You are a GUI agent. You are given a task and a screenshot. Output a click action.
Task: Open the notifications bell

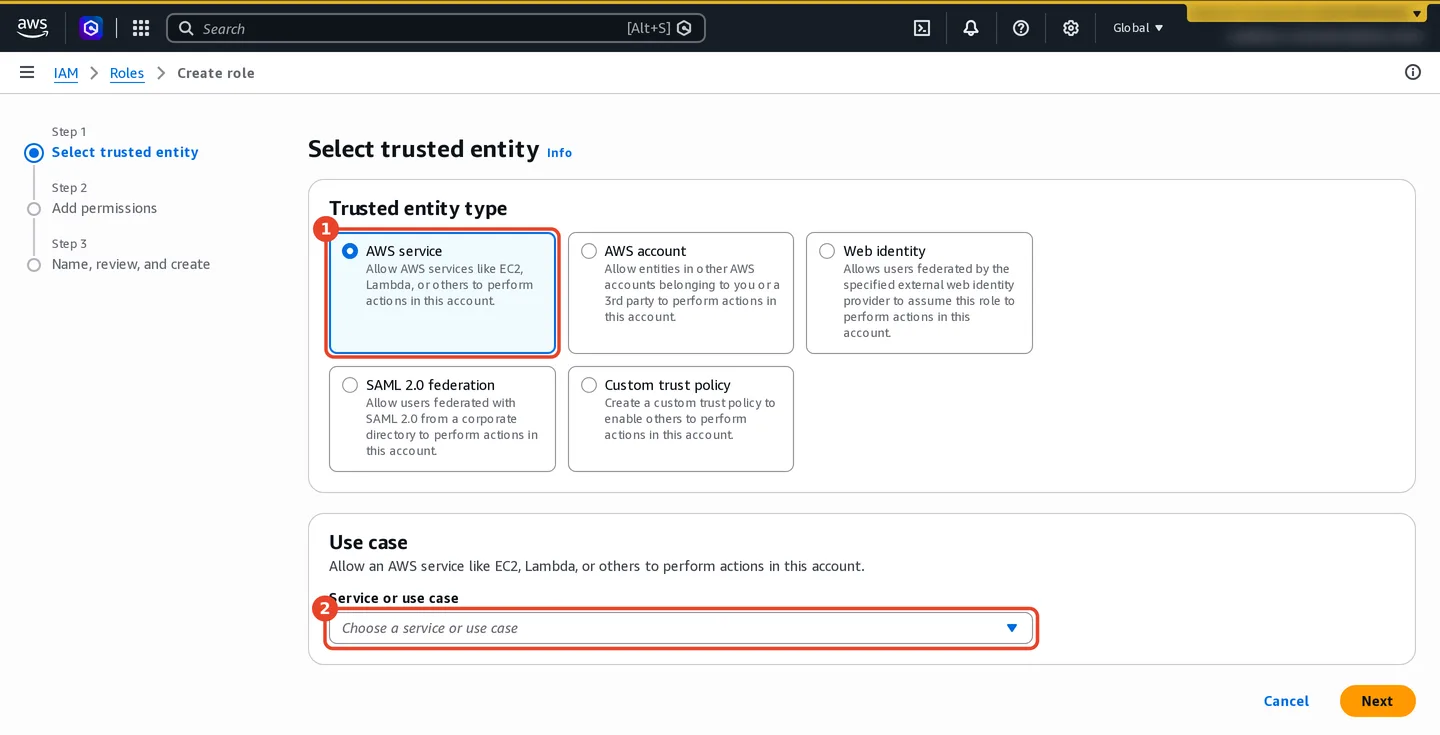(971, 28)
